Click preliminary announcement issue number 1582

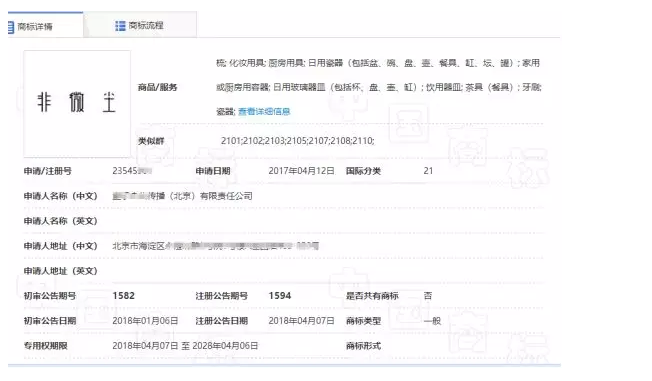pyautogui.click(x=123, y=296)
